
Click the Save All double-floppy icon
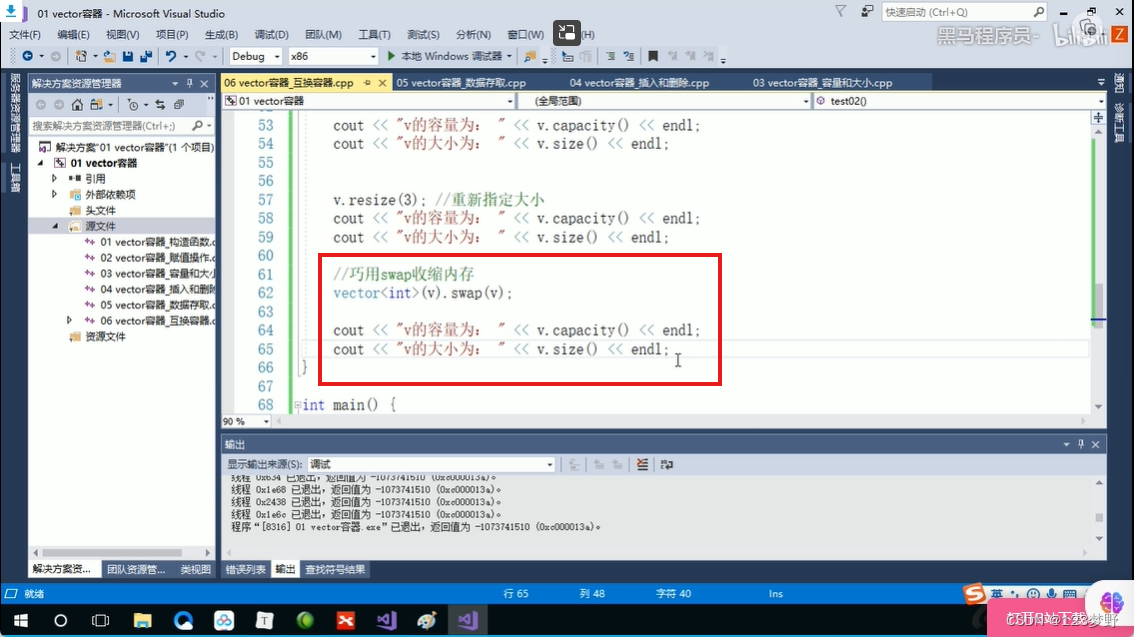[x=146, y=56]
